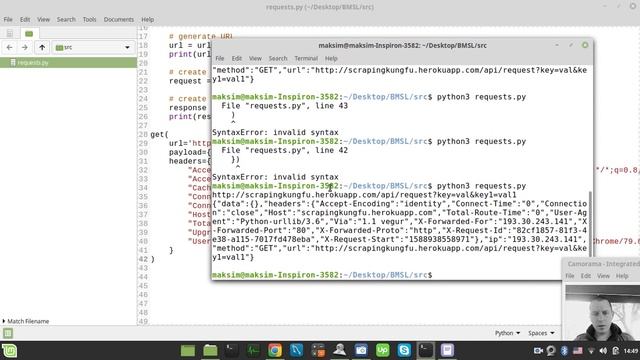Viewport: 640px width, 360px height.
Task: Open the network tray icon
Action: pyautogui.click(x=591, y=351)
